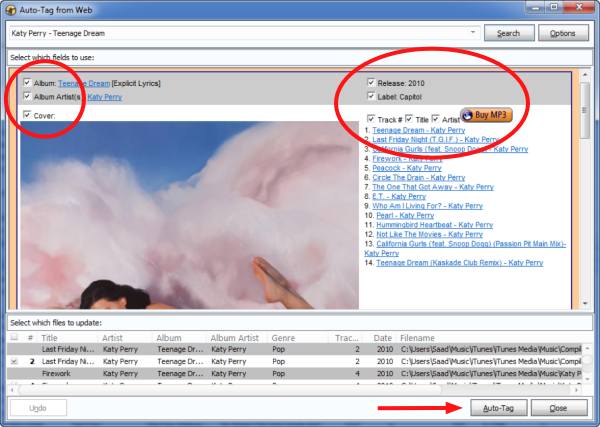This screenshot has width=600, height=427.
Task: Open E.T. - Katy Perry link
Action: click(399, 197)
